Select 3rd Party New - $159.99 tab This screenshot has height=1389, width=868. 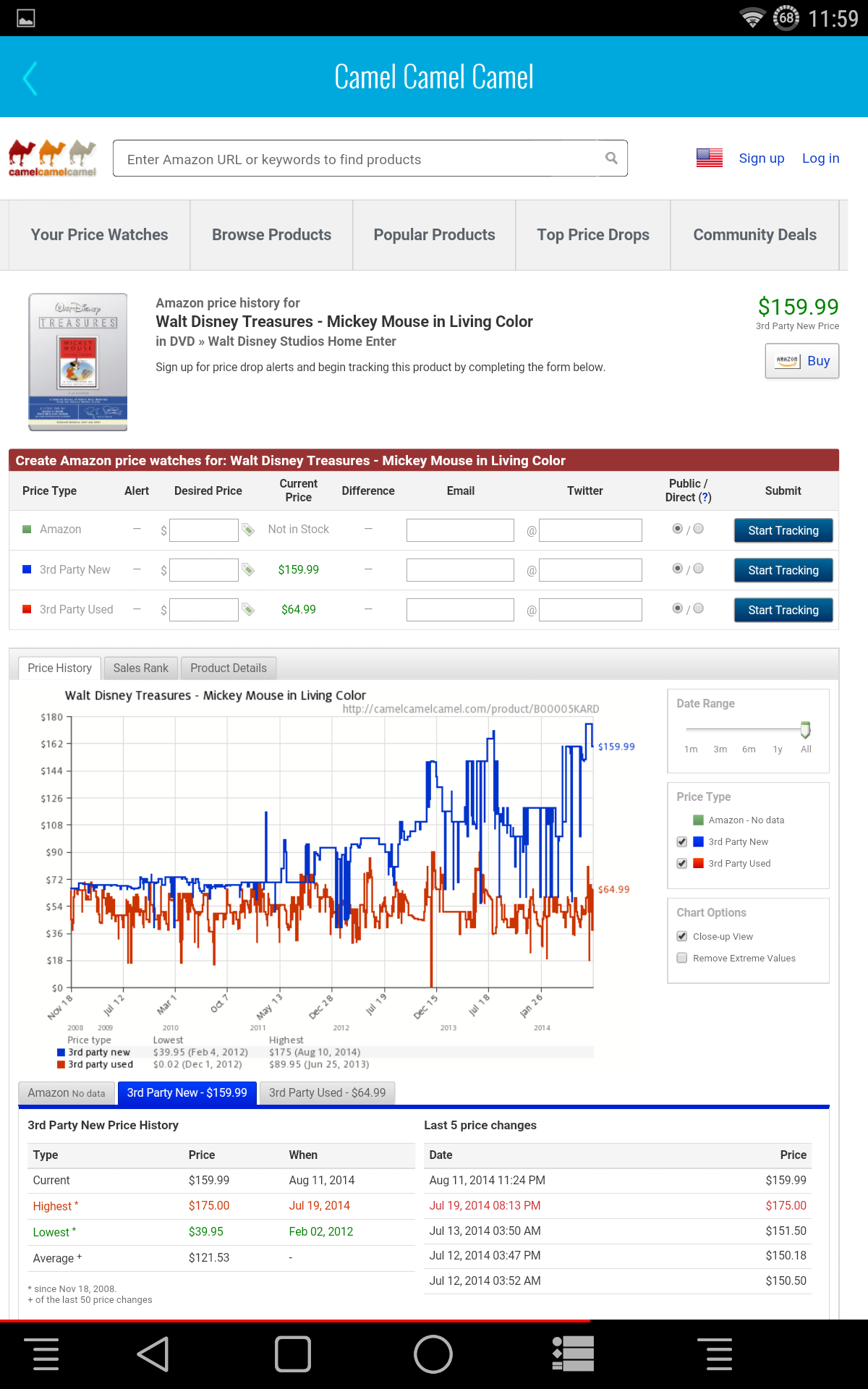pyautogui.click(x=187, y=1093)
